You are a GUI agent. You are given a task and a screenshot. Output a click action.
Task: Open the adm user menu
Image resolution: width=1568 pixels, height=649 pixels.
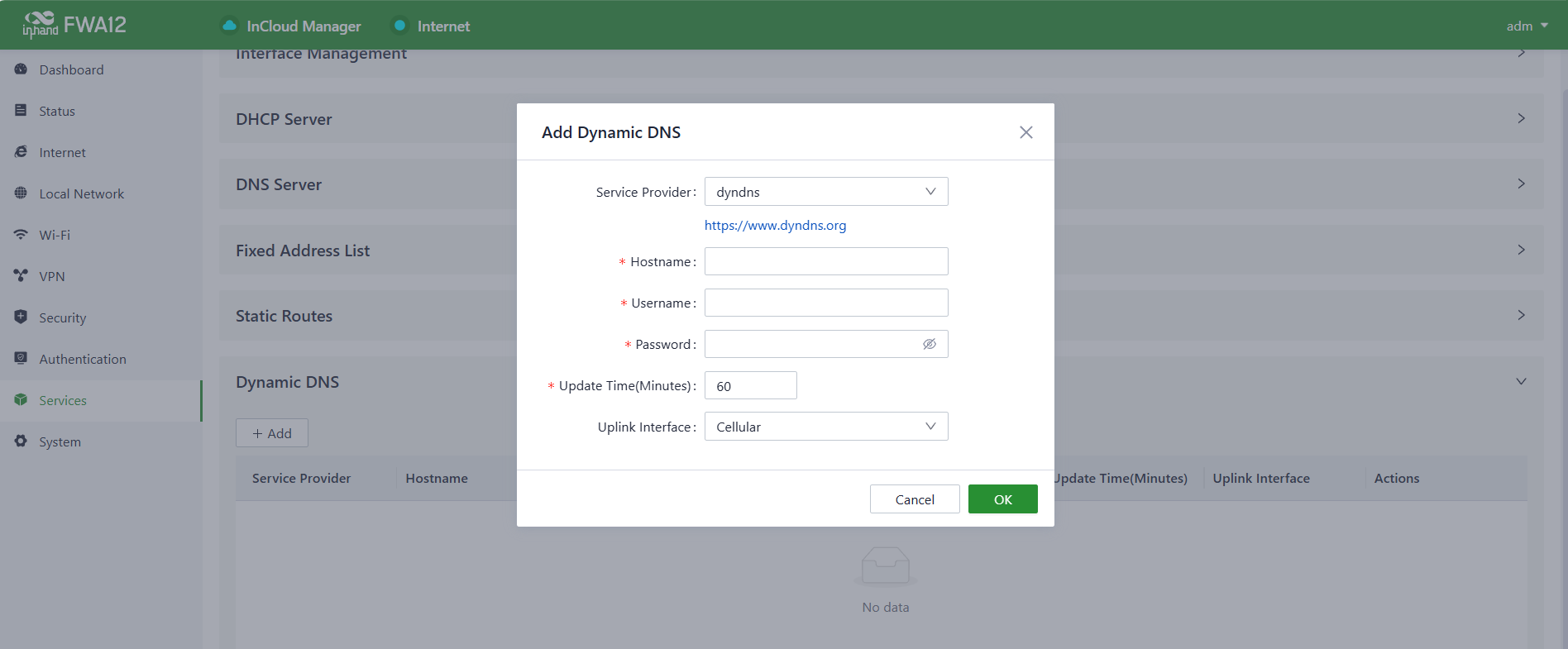[x=1526, y=26]
